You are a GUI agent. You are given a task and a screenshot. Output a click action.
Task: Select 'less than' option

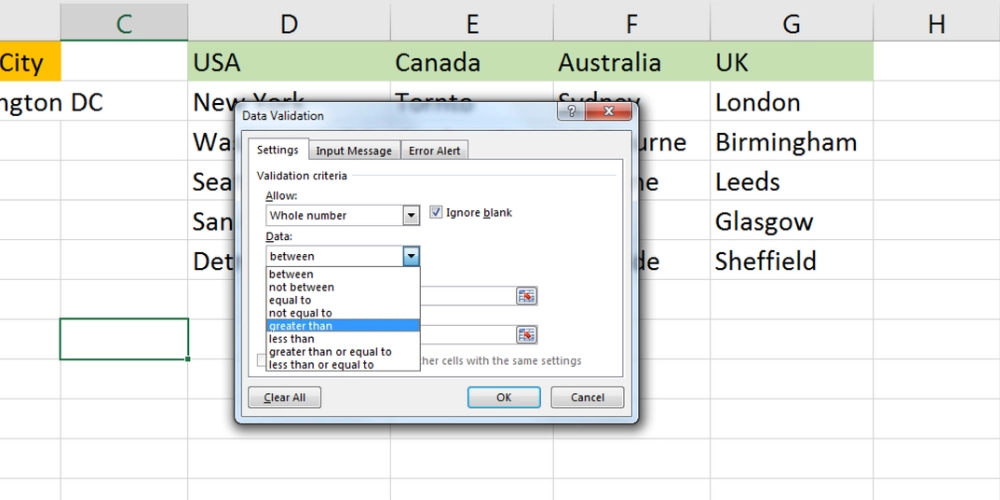(x=342, y=339)
